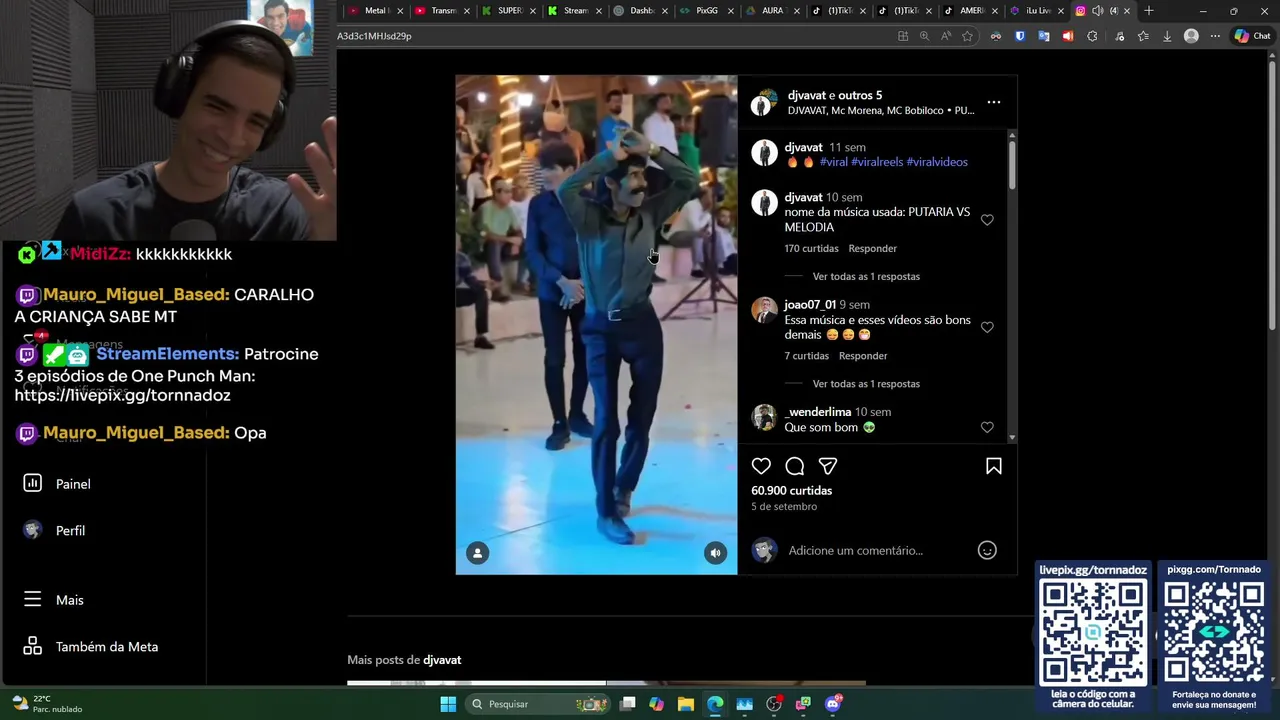Open the comment bubble icon under the post
1280x720 pixels.
tap(795, 466)
